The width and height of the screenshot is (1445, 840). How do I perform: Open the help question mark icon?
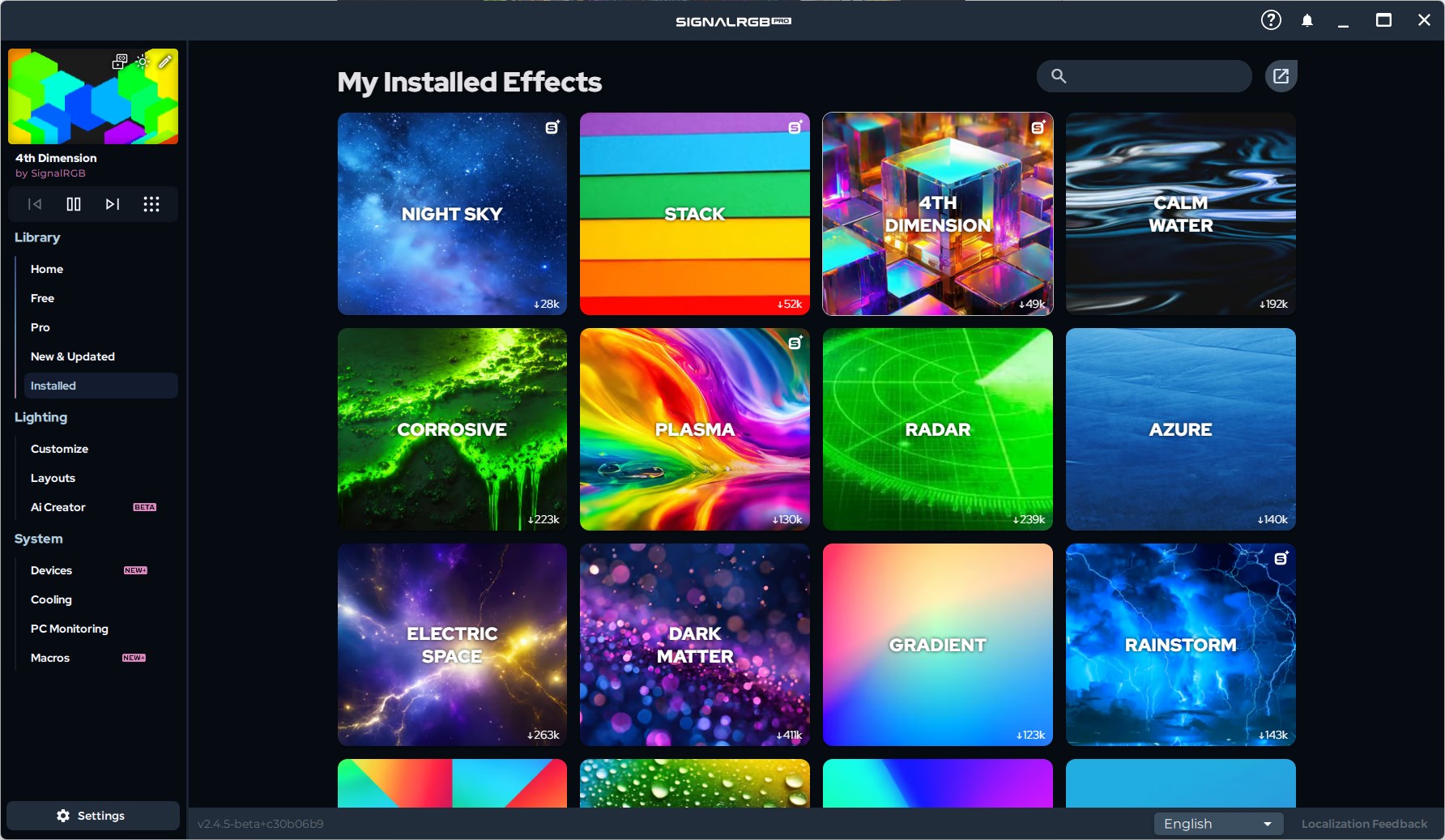tap(1271, 20)
